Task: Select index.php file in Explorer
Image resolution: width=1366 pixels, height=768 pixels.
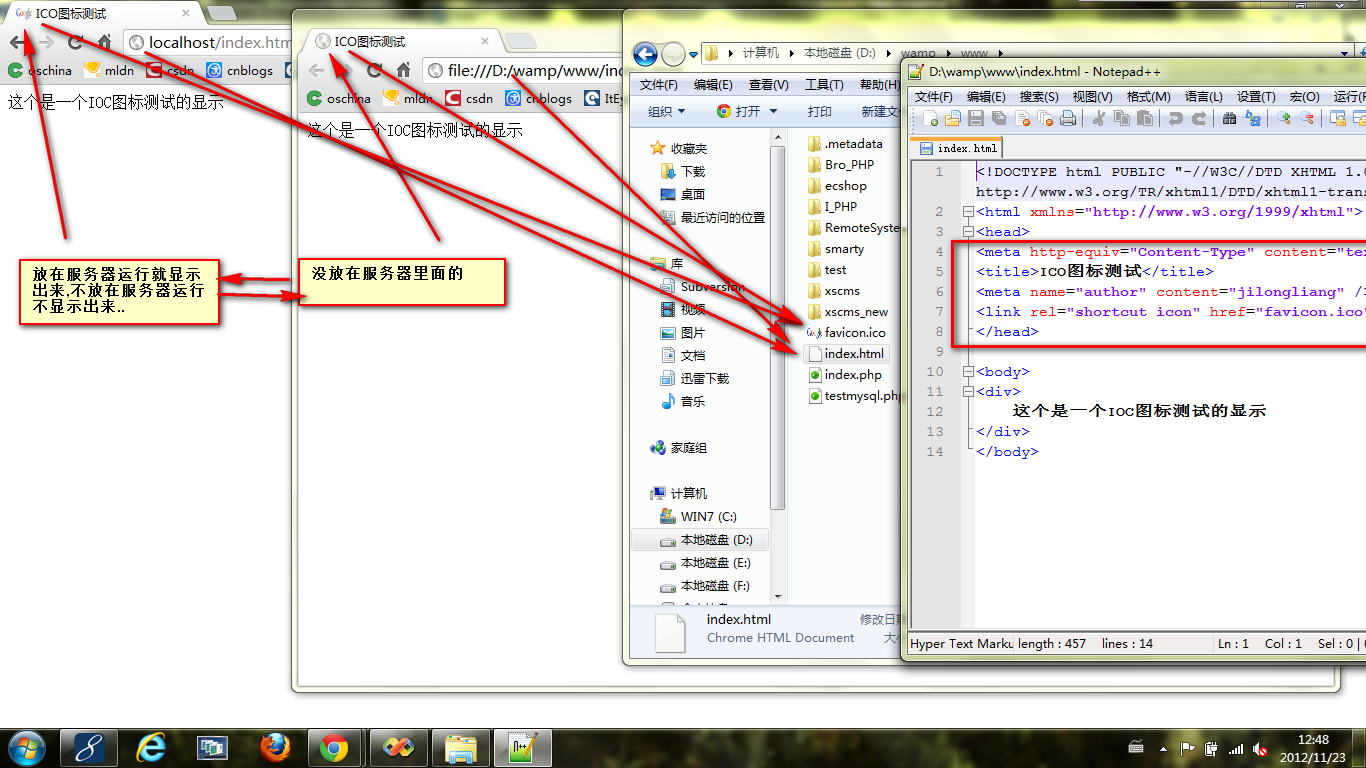Action: click(x=845, y=375)
